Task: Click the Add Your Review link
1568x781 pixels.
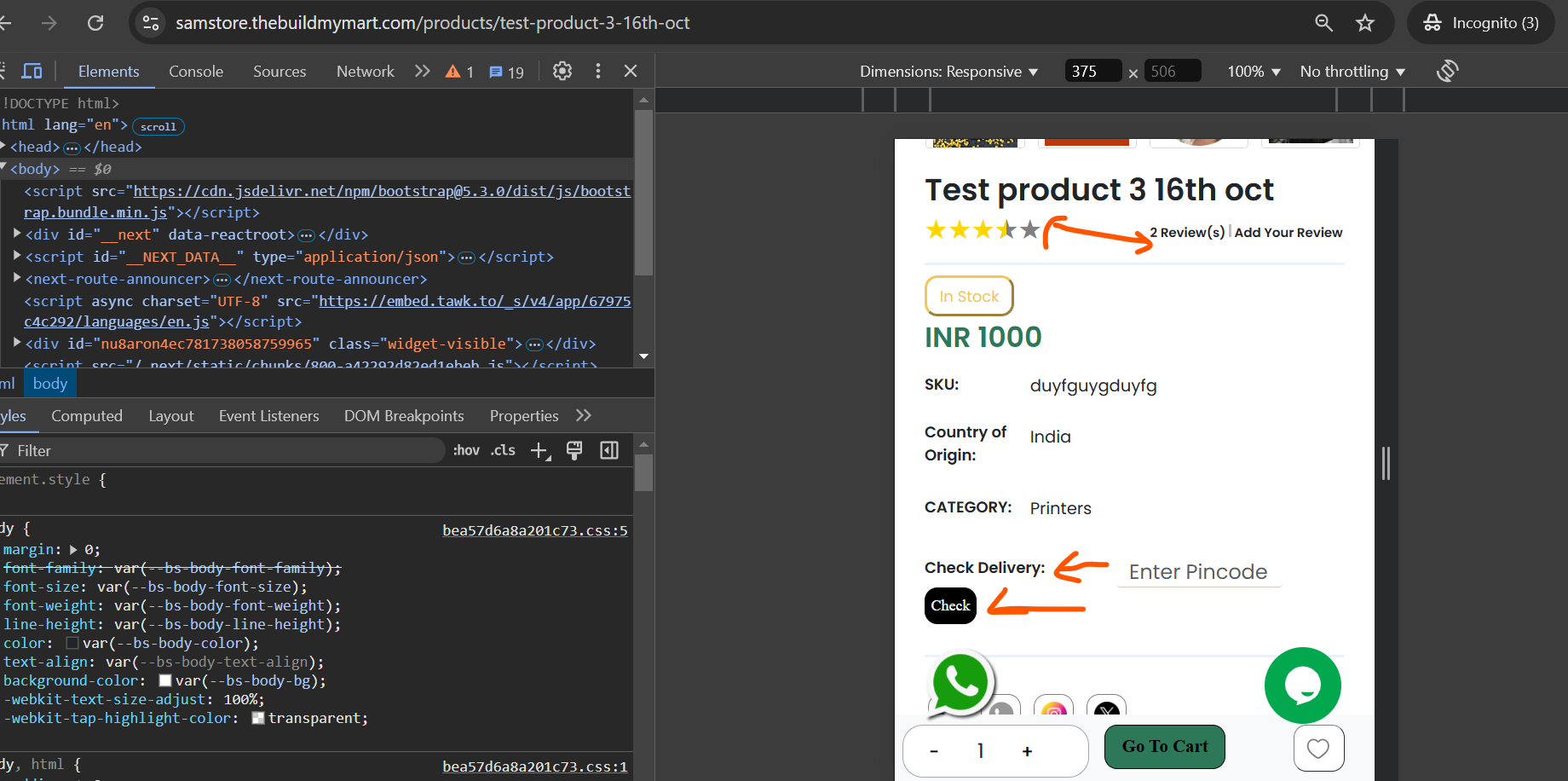Action: click(1288, 232)
